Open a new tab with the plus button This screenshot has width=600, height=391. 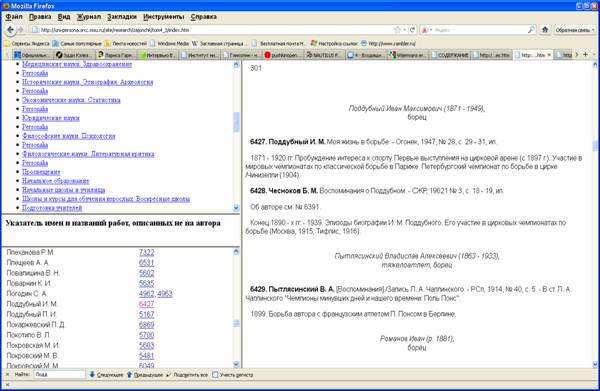585,55
